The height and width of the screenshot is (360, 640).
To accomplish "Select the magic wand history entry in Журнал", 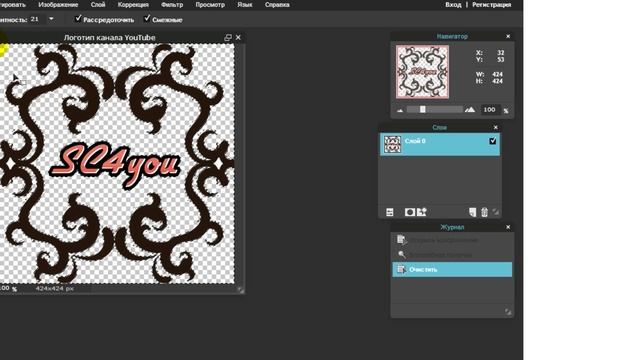I will tap(452, 255).
